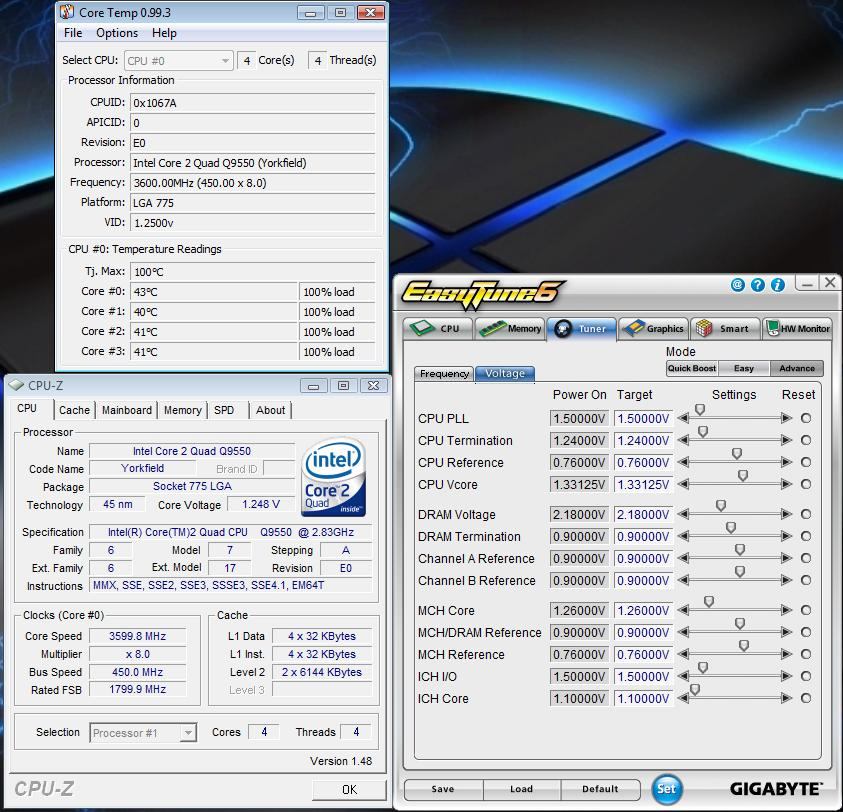Open CPU-Z About tab
843x812 pixels.
[270, 410]
